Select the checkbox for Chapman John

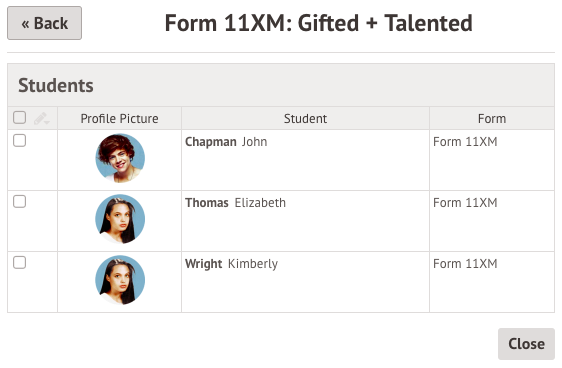coord(19,140)
